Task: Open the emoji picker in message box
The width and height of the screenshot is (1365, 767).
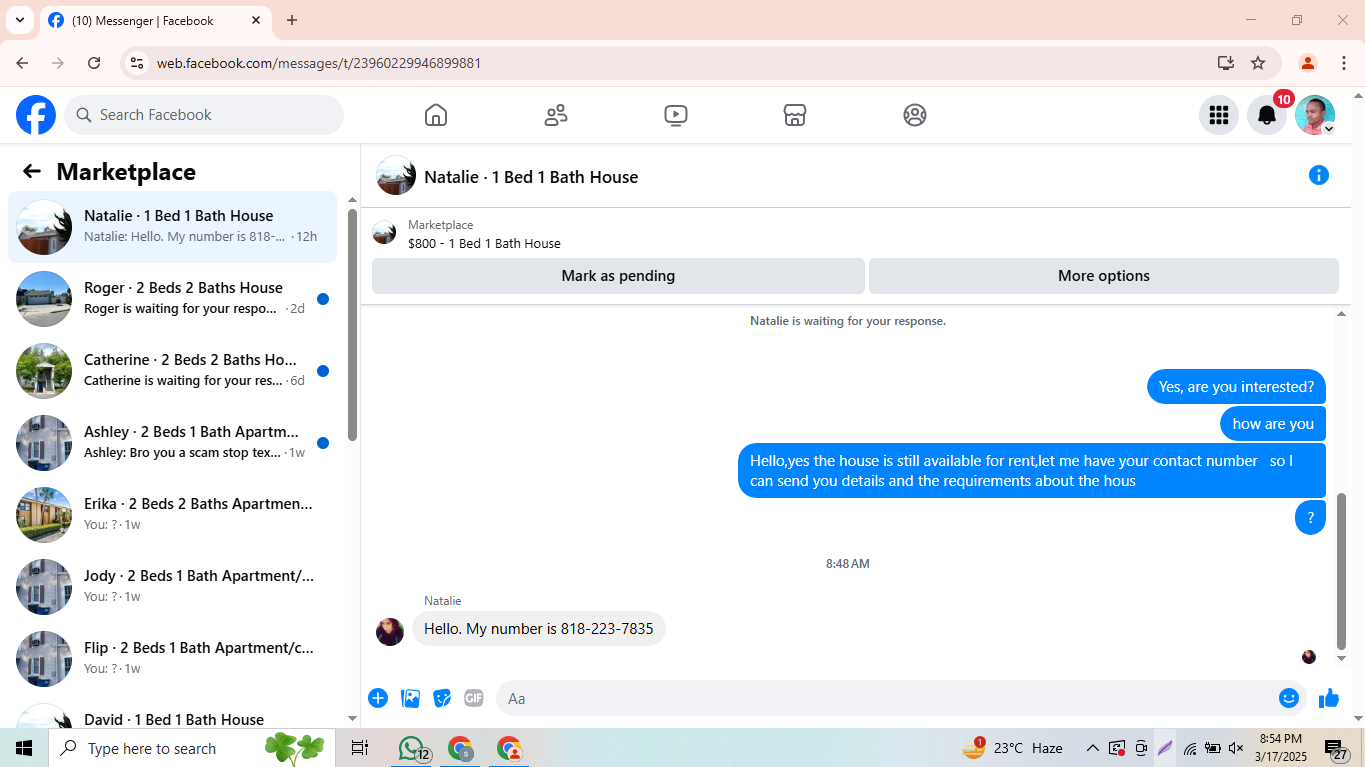Action: [1289, 698]
